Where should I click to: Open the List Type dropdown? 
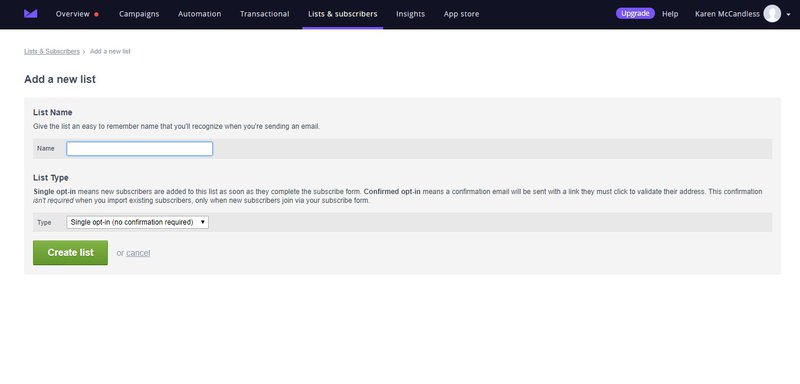click(137, 222)
